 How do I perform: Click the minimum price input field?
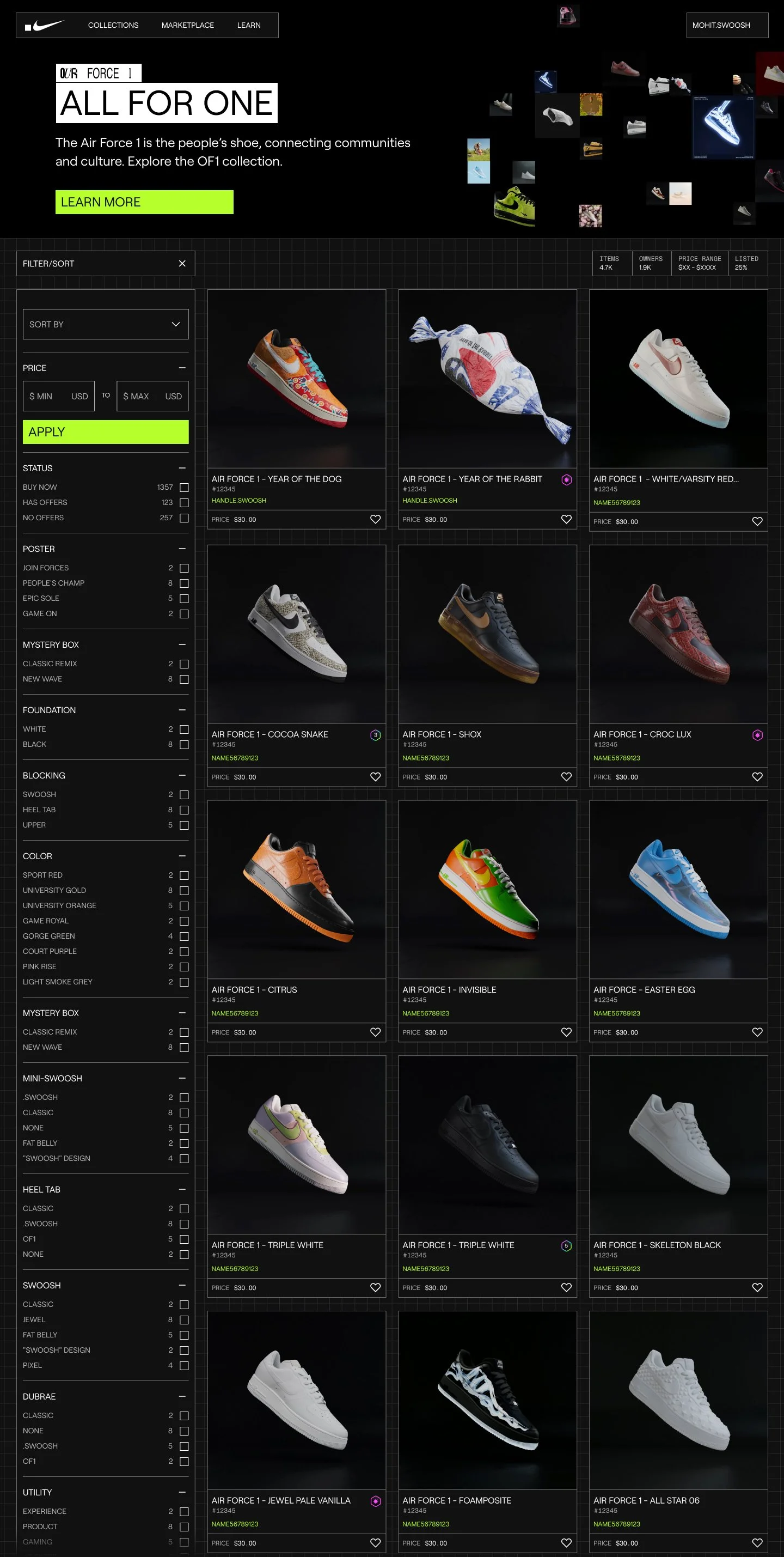click(59, 396)
